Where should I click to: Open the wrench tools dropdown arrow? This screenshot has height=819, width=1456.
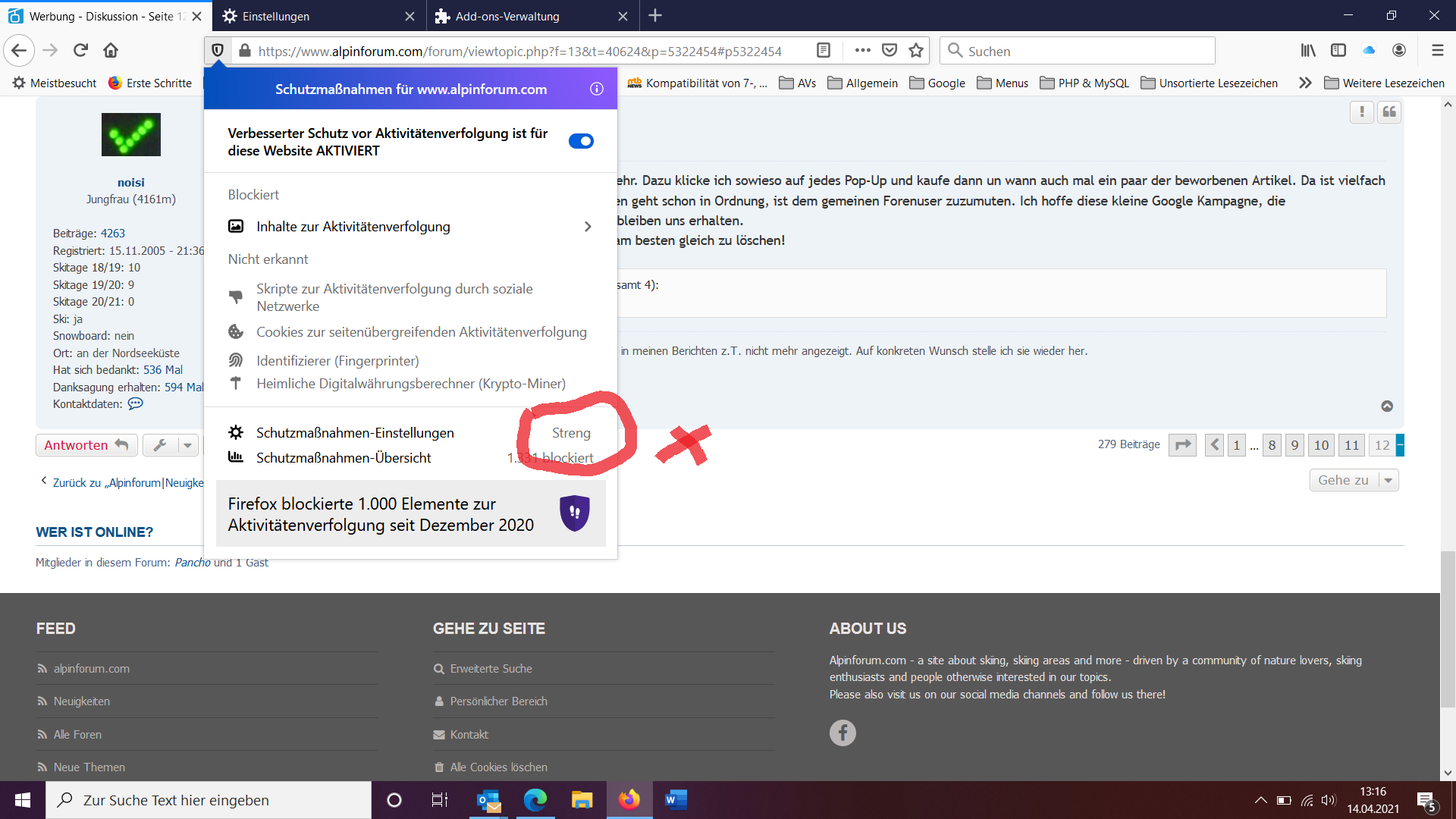187,445
